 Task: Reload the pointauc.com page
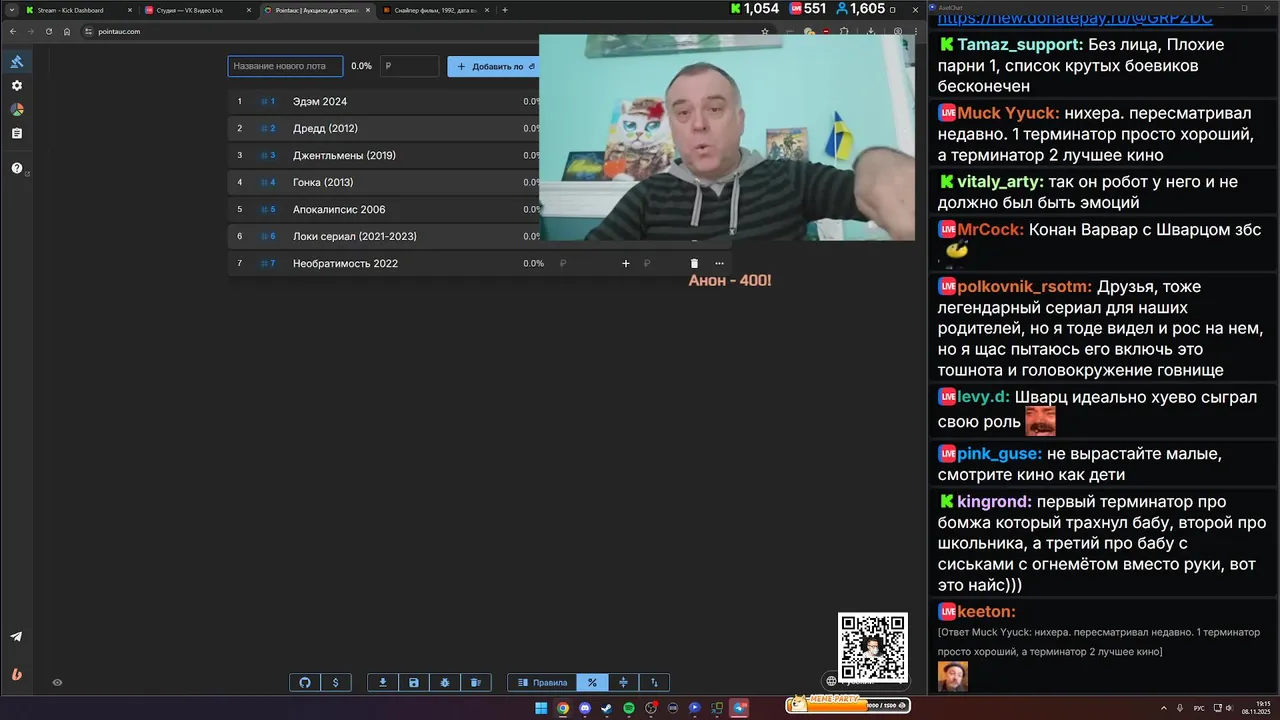click(48, 31)
